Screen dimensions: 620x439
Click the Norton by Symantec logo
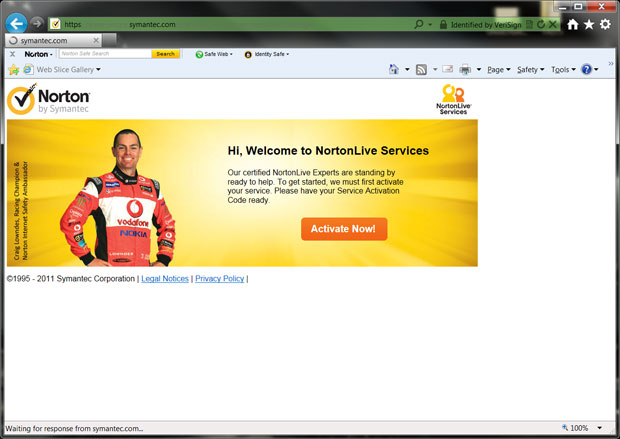[x=49, y=99]
